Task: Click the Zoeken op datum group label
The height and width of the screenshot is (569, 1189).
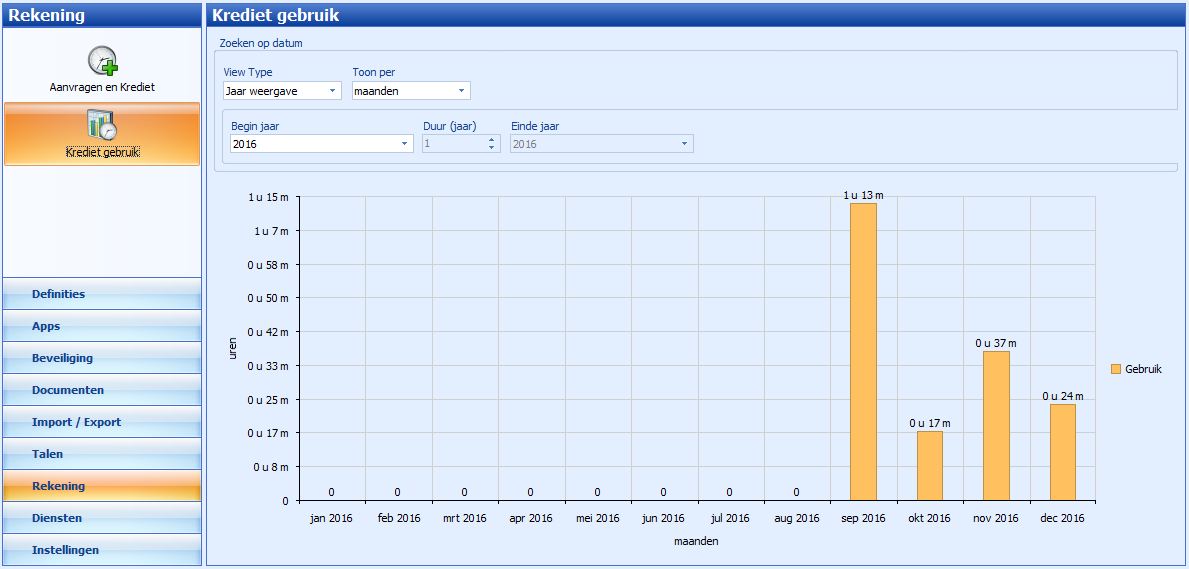Action: click(261, 43)
